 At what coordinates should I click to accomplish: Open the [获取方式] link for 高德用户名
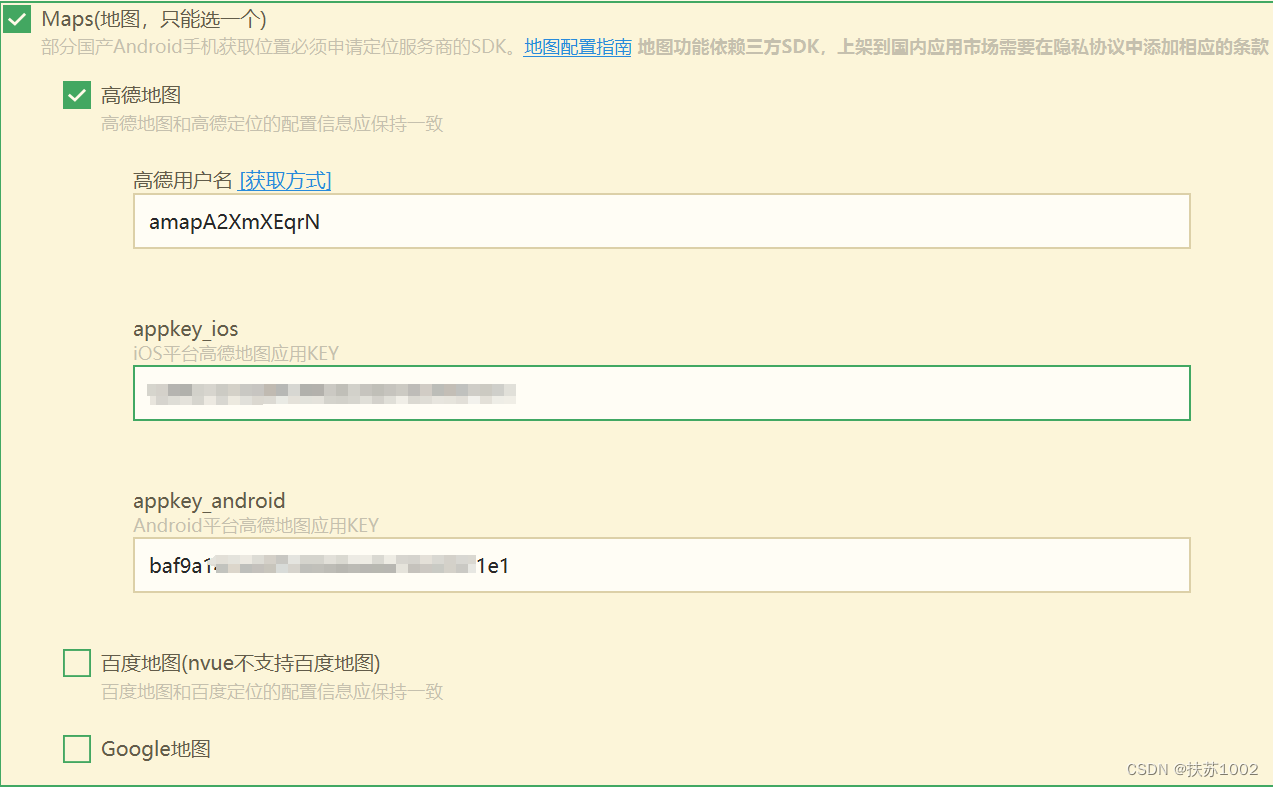285,180
